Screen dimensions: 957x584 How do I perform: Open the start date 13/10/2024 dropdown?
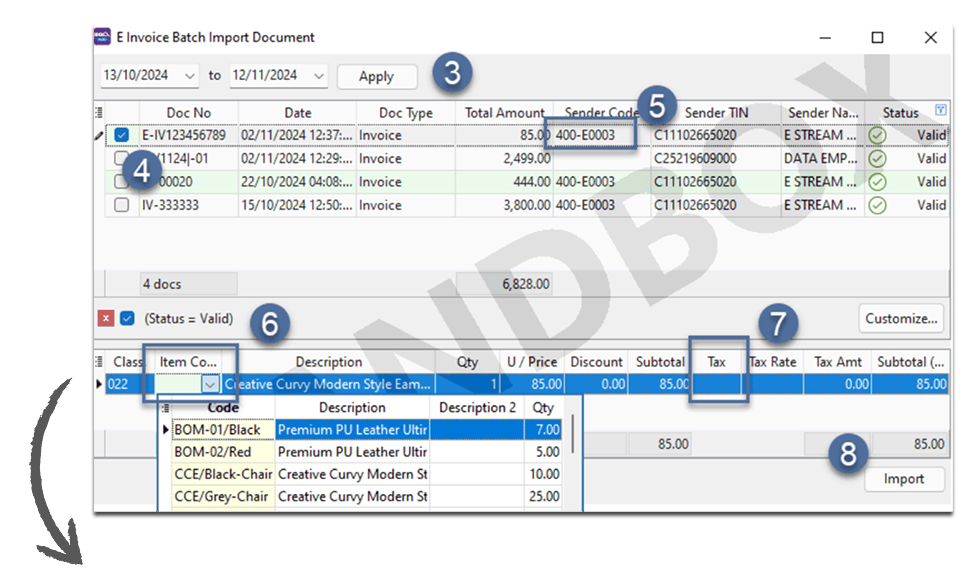[x=190, y=76]
